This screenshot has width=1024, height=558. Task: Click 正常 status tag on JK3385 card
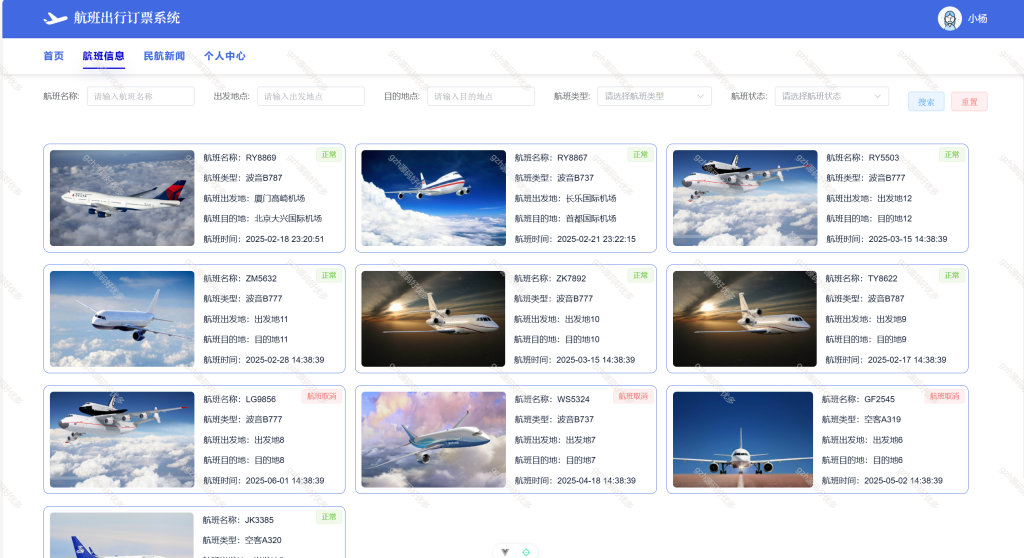[329, 517]
